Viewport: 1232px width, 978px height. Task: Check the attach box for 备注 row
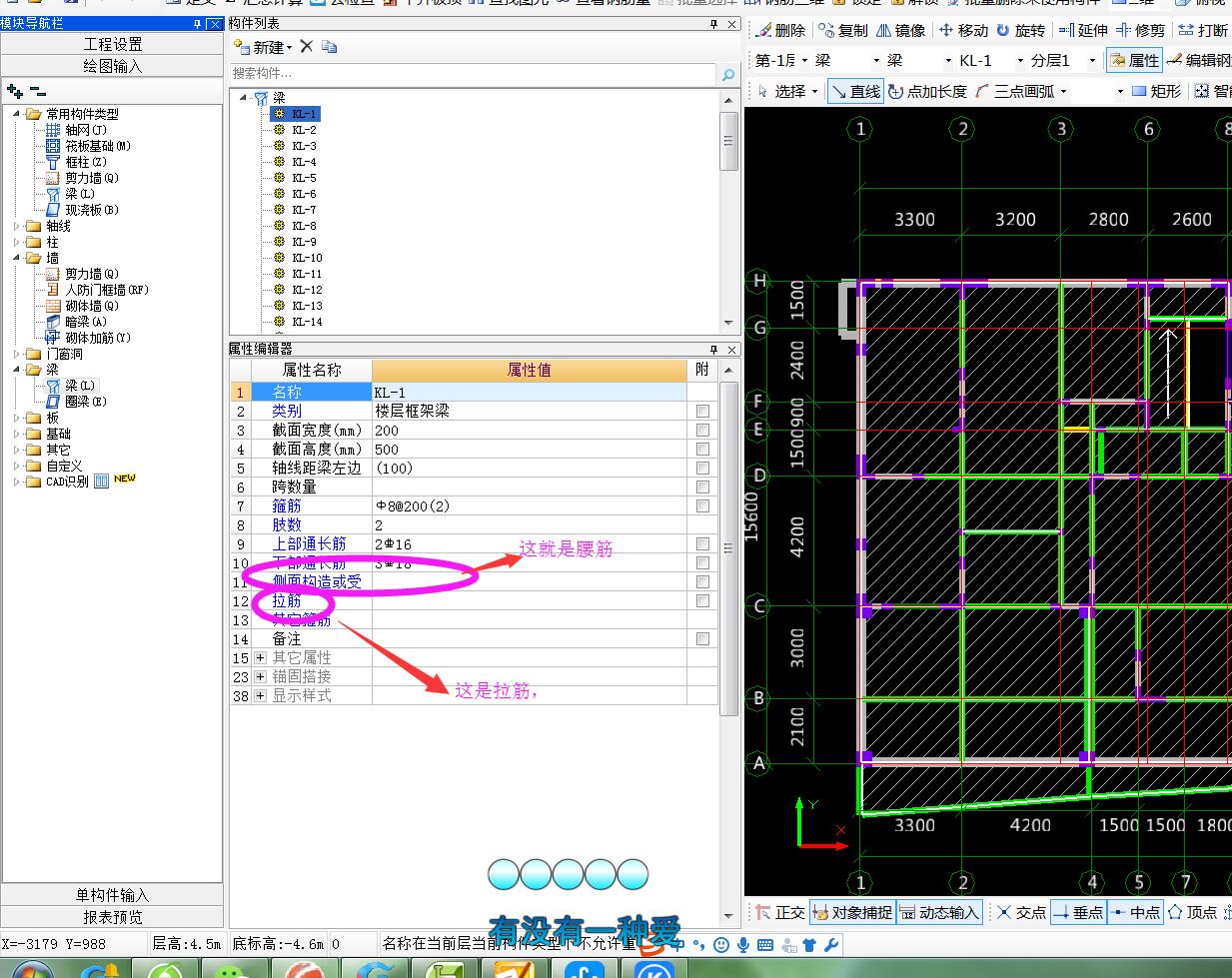(703, 638)
